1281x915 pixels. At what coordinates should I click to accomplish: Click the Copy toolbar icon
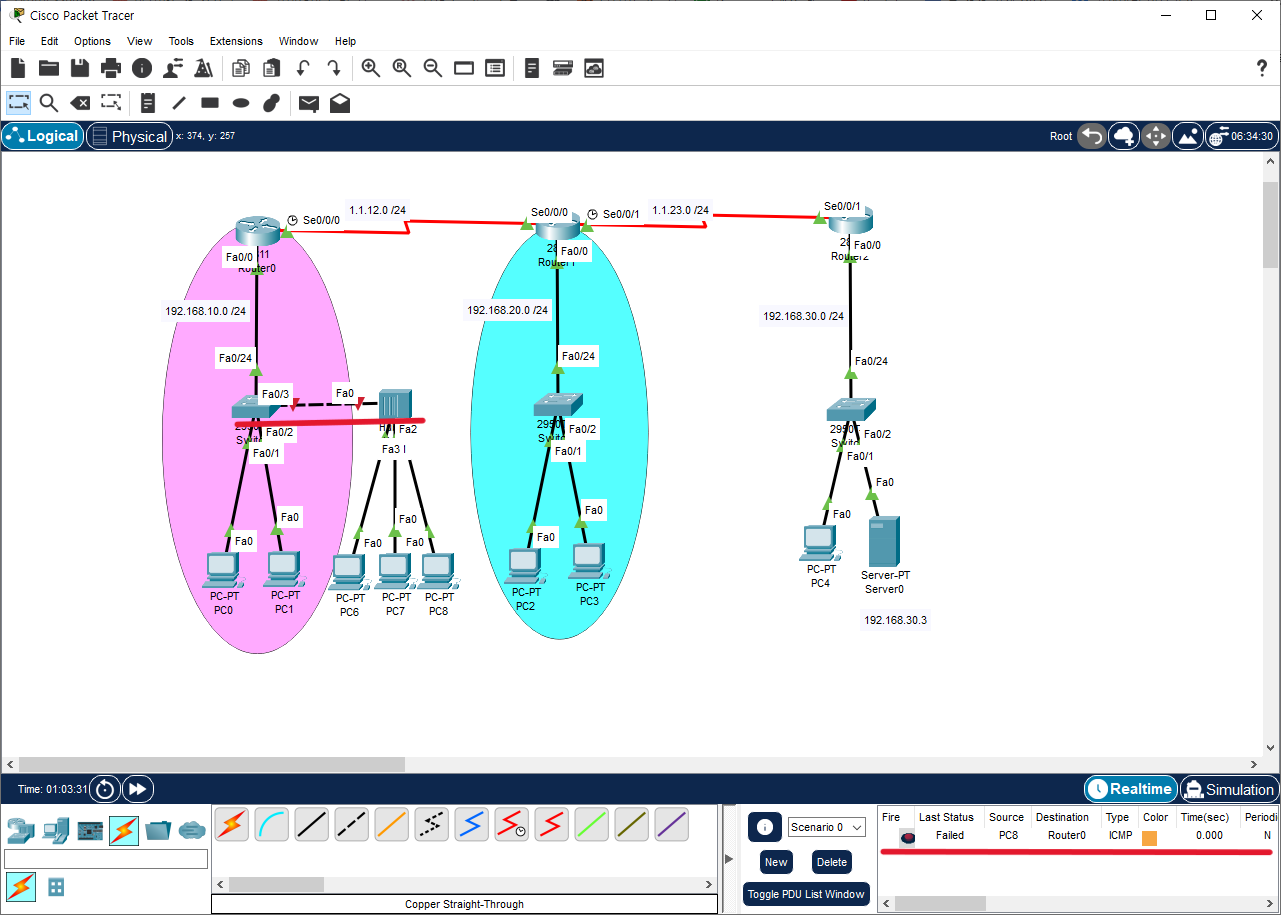click(241, 68)
